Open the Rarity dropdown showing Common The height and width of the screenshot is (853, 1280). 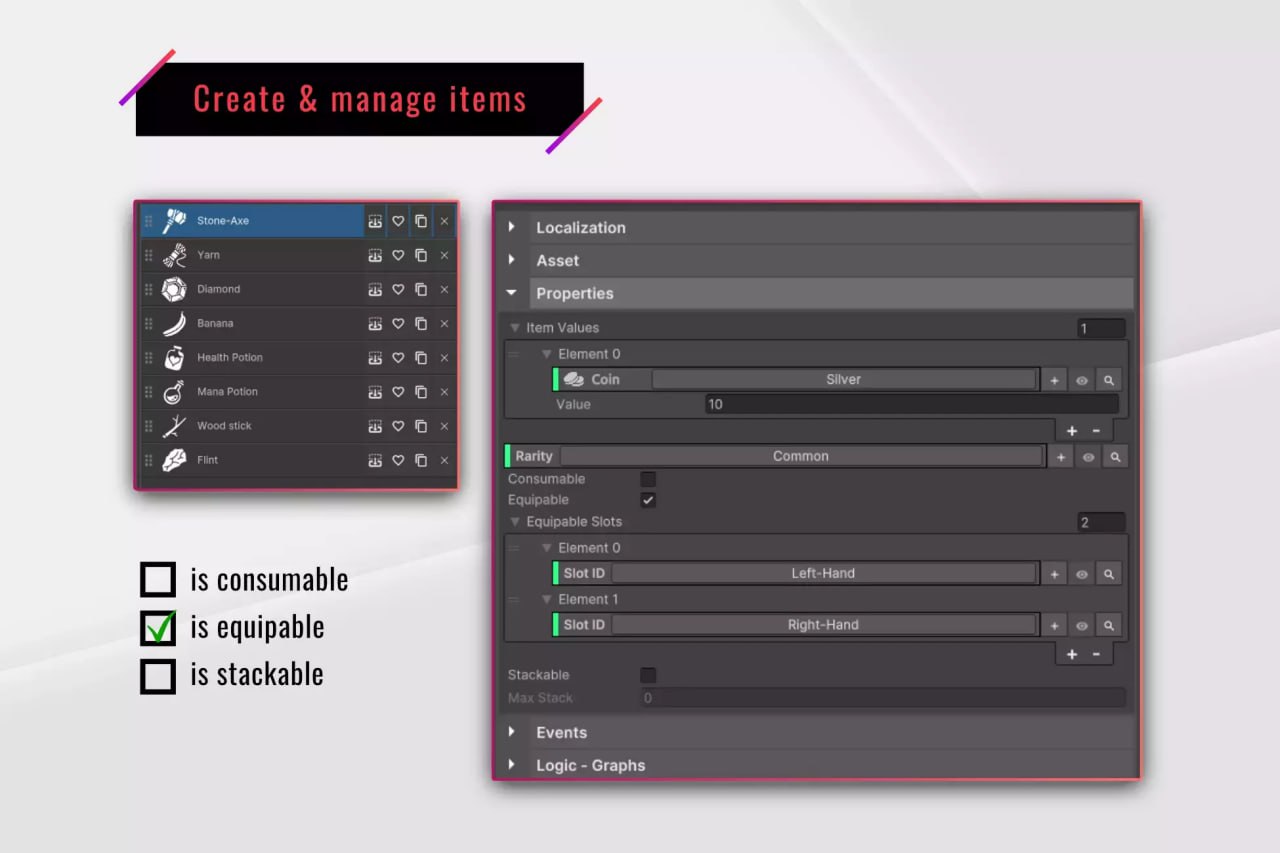[x=800, y=456]
